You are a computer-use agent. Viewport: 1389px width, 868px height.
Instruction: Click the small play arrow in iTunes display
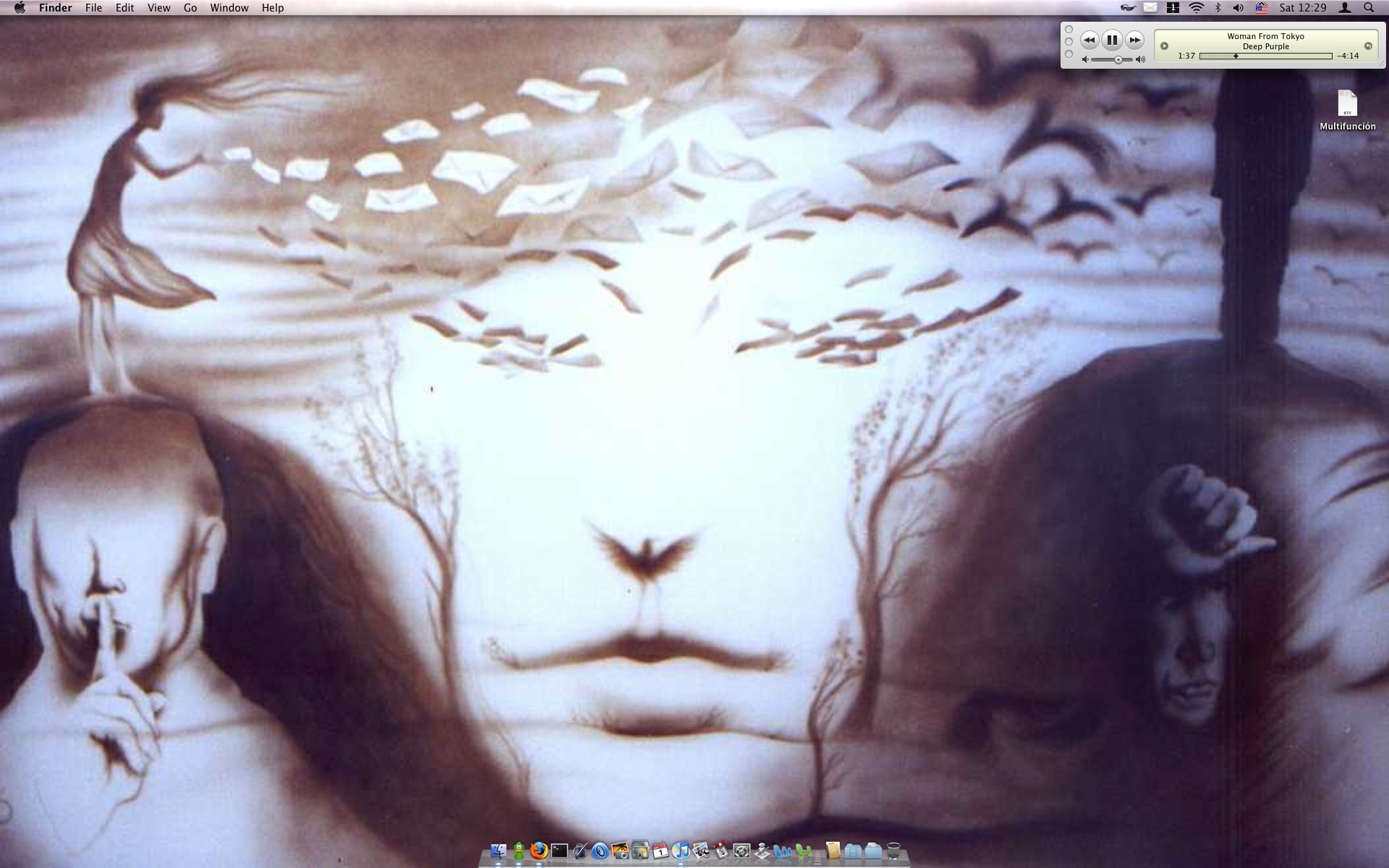point(1164,46)
